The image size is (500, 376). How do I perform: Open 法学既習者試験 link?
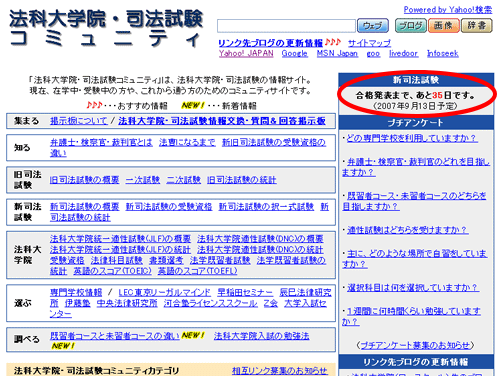tap(220, 260)
